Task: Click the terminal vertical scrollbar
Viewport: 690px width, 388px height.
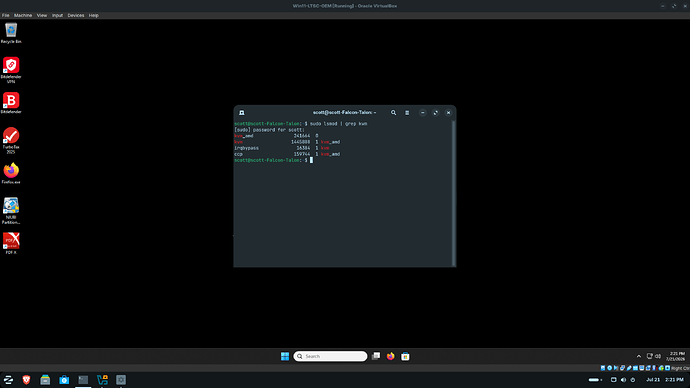Action: pos(453,193)
